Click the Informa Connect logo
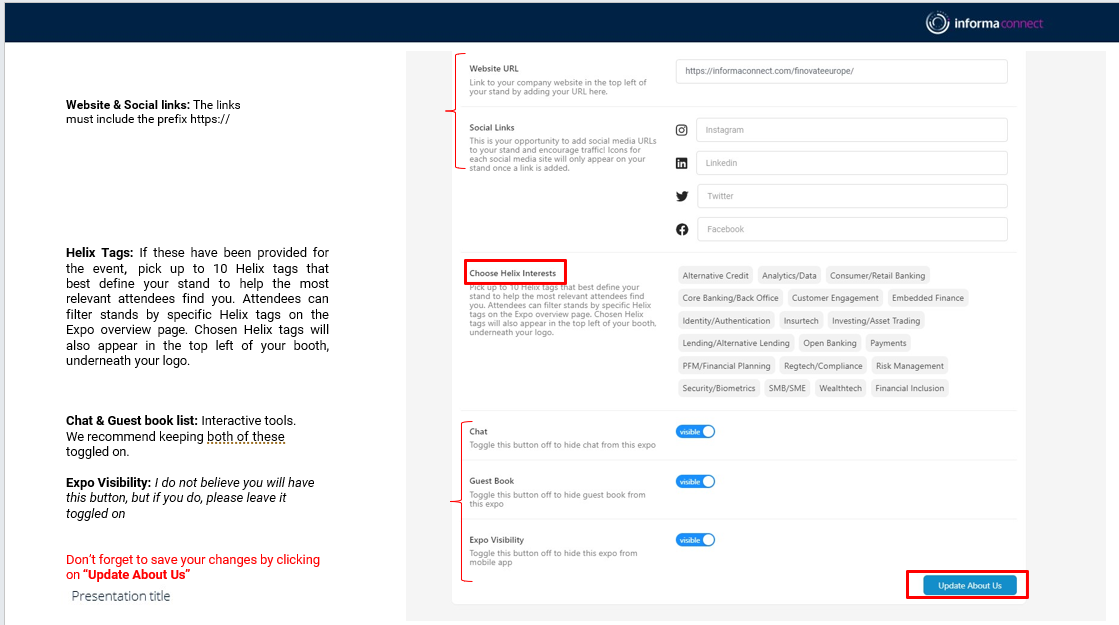Viewport: 1119px width, 625px height. tap(984, 23)
